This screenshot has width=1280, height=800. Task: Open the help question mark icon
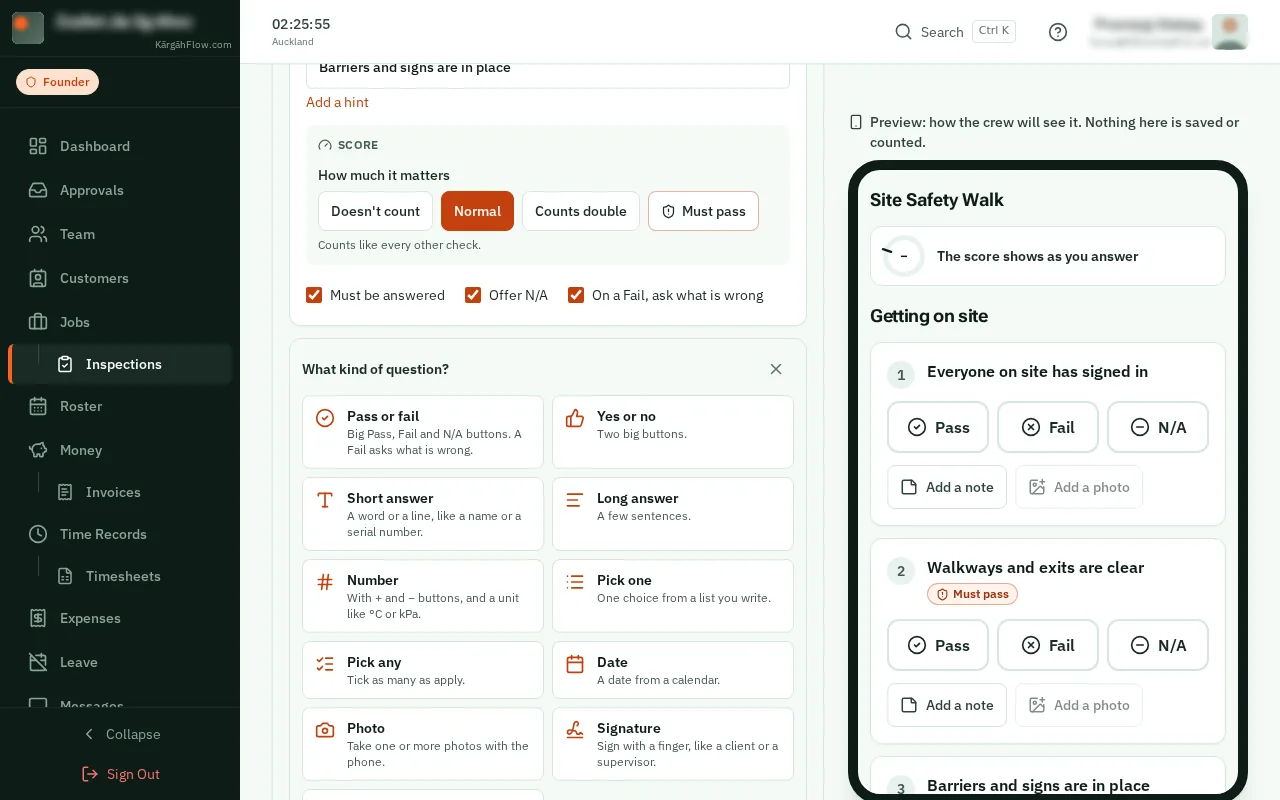[x=1058, y=32]
